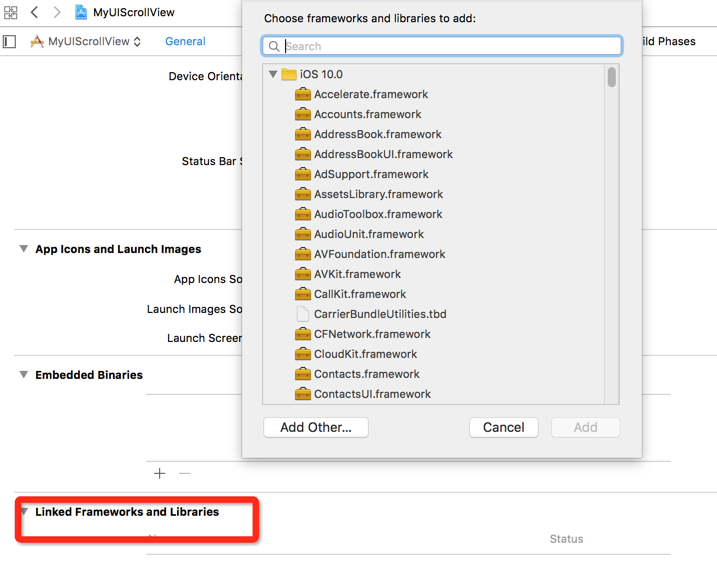Collapse the Embedded Binaries section

[x=23, y=374]
